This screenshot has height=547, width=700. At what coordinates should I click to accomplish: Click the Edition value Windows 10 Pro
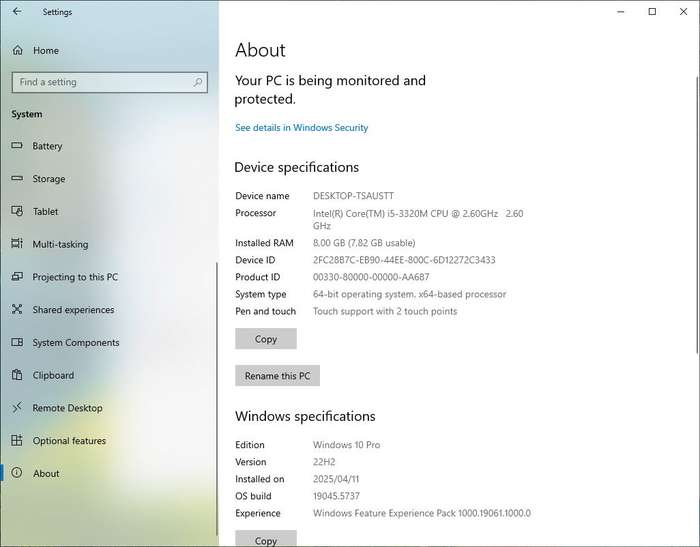[346, 445]
